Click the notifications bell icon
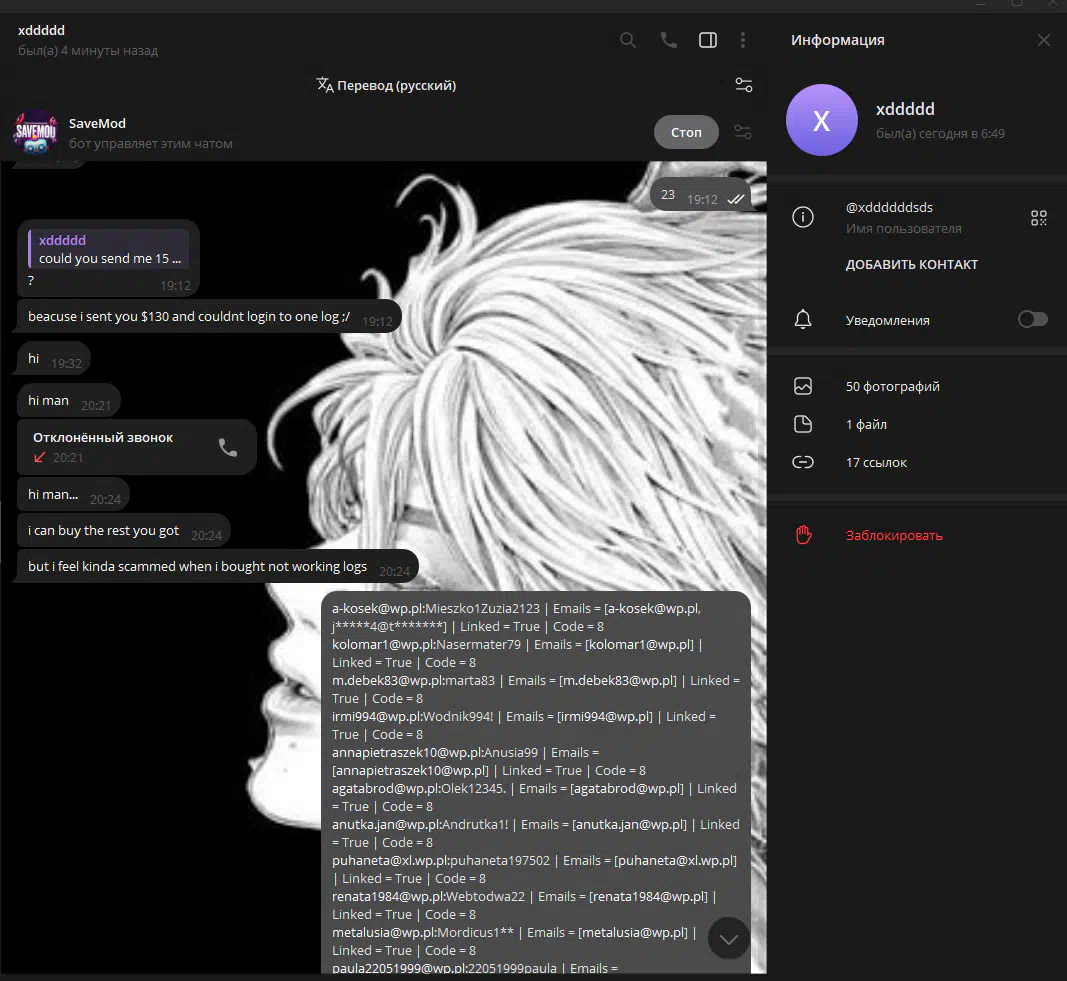 [803, 319]
